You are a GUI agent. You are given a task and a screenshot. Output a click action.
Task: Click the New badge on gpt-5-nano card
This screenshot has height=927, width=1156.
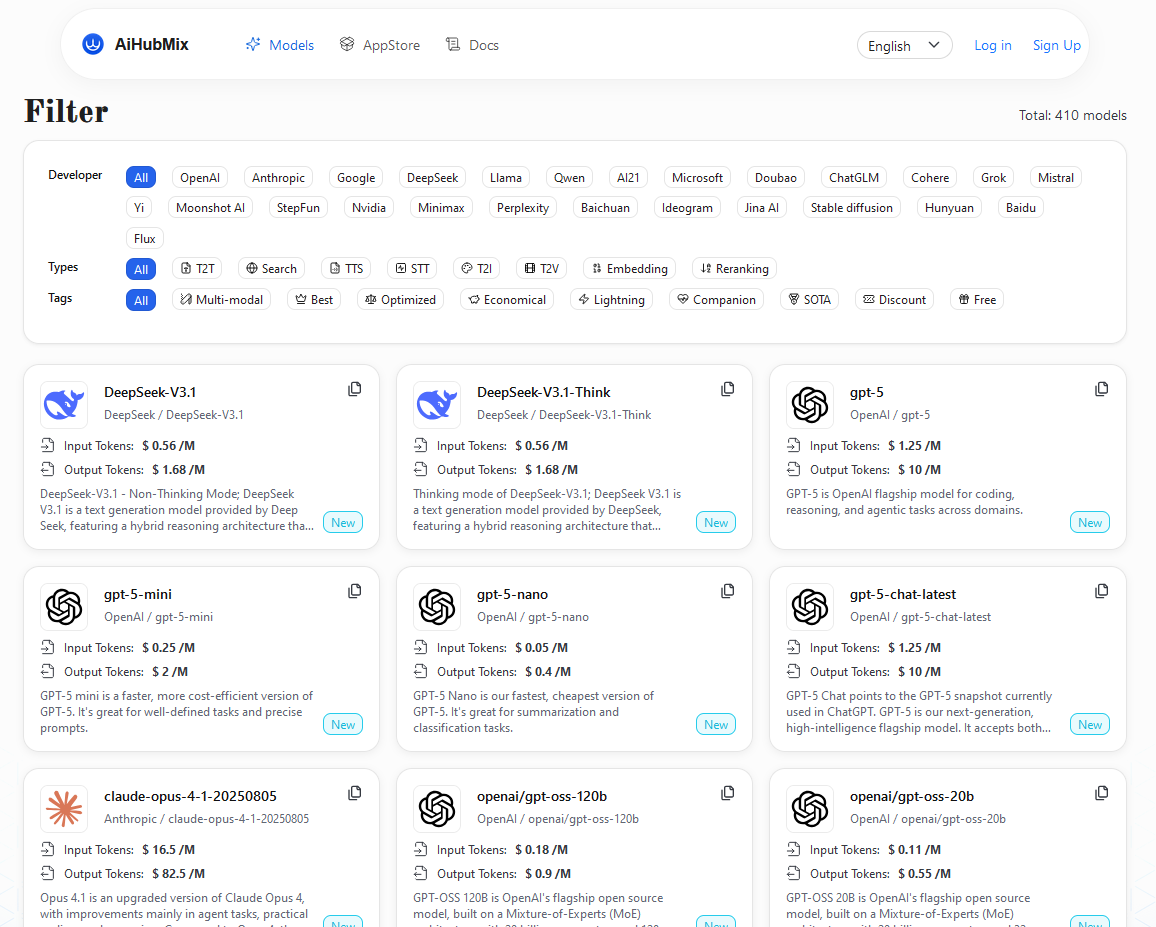(716, 725)
